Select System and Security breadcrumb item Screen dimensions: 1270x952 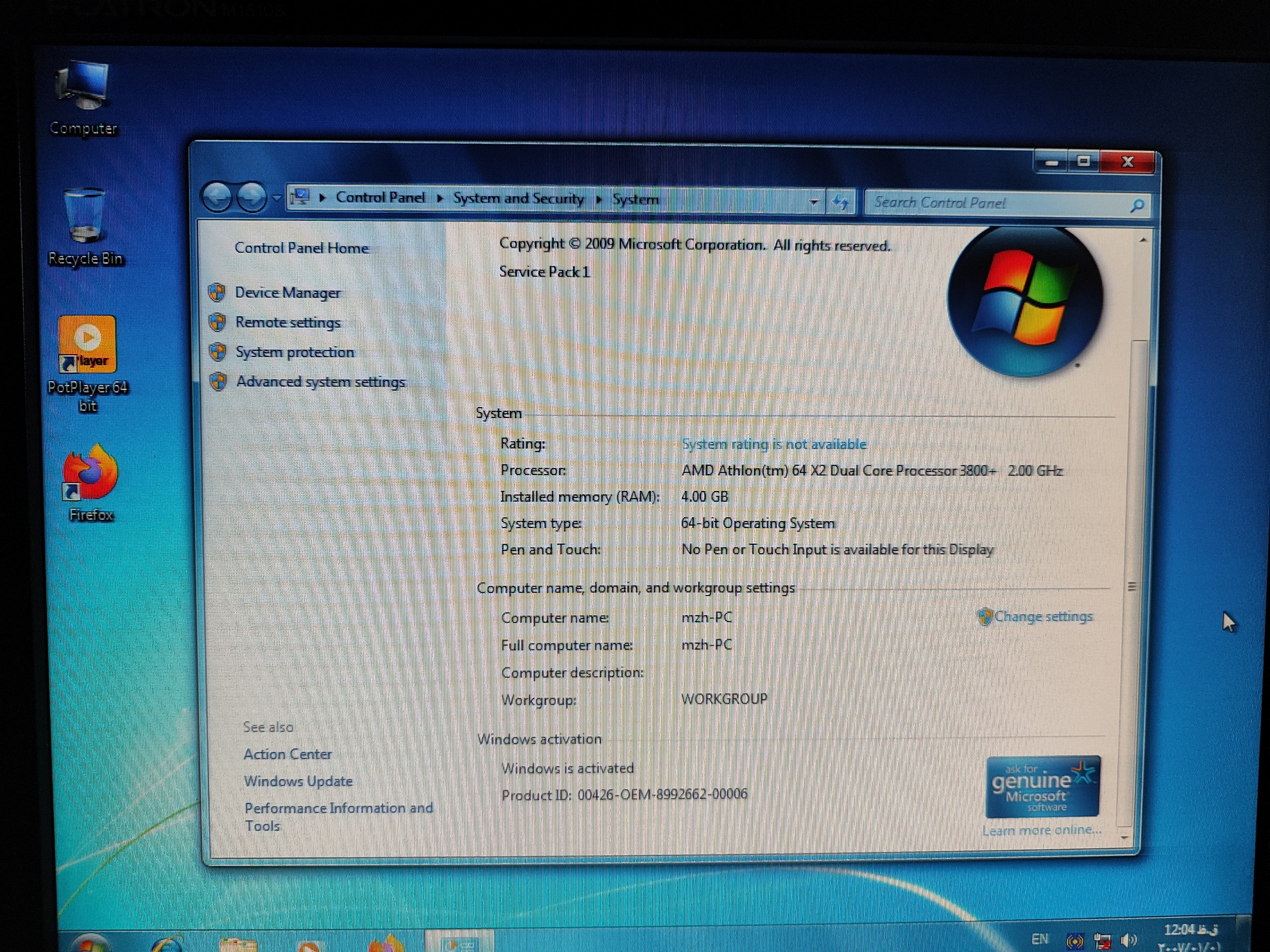click(x=518, y=198)
